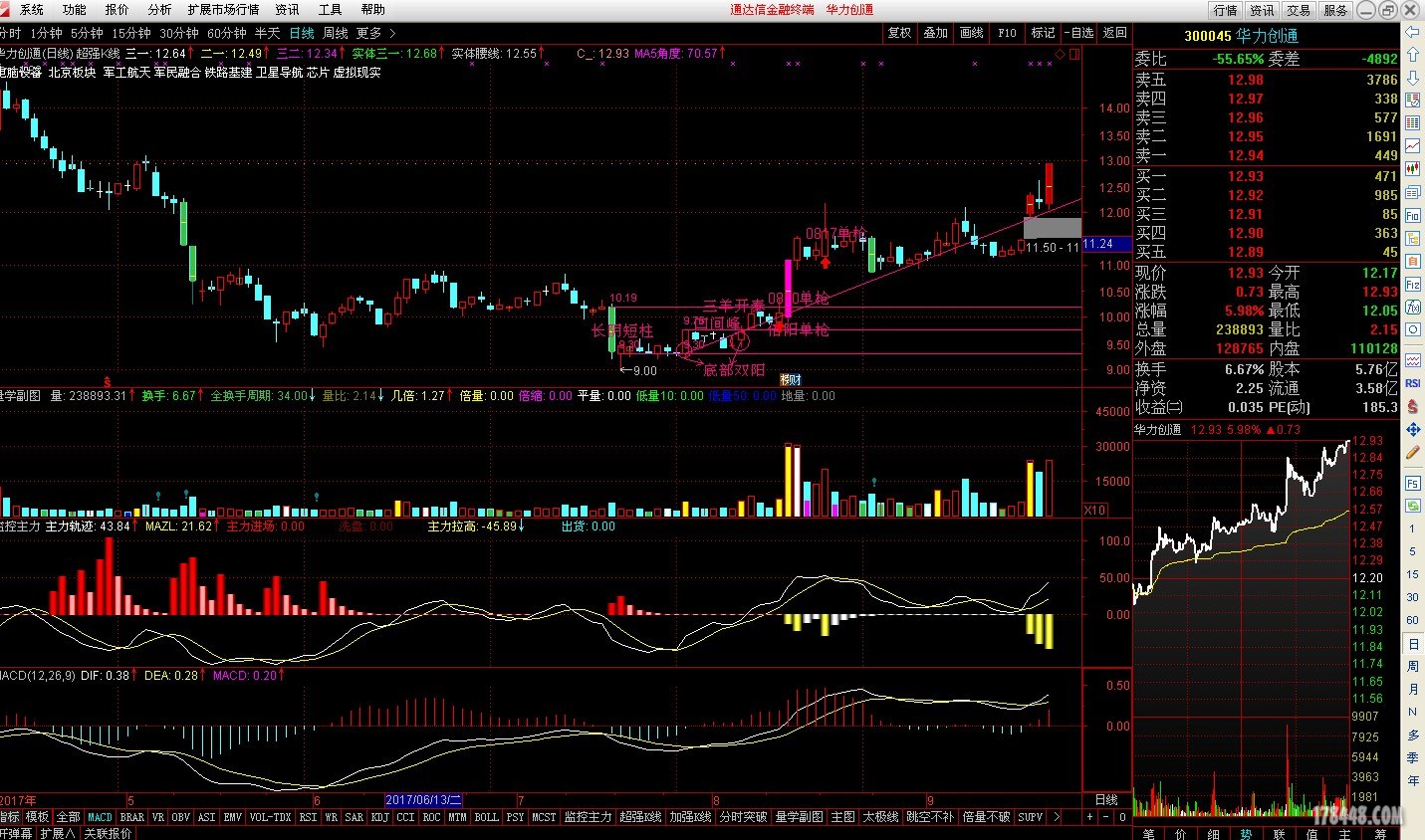
Task: Select the 笔 tab under intraday mini chart
Action: click(1149, 834)
